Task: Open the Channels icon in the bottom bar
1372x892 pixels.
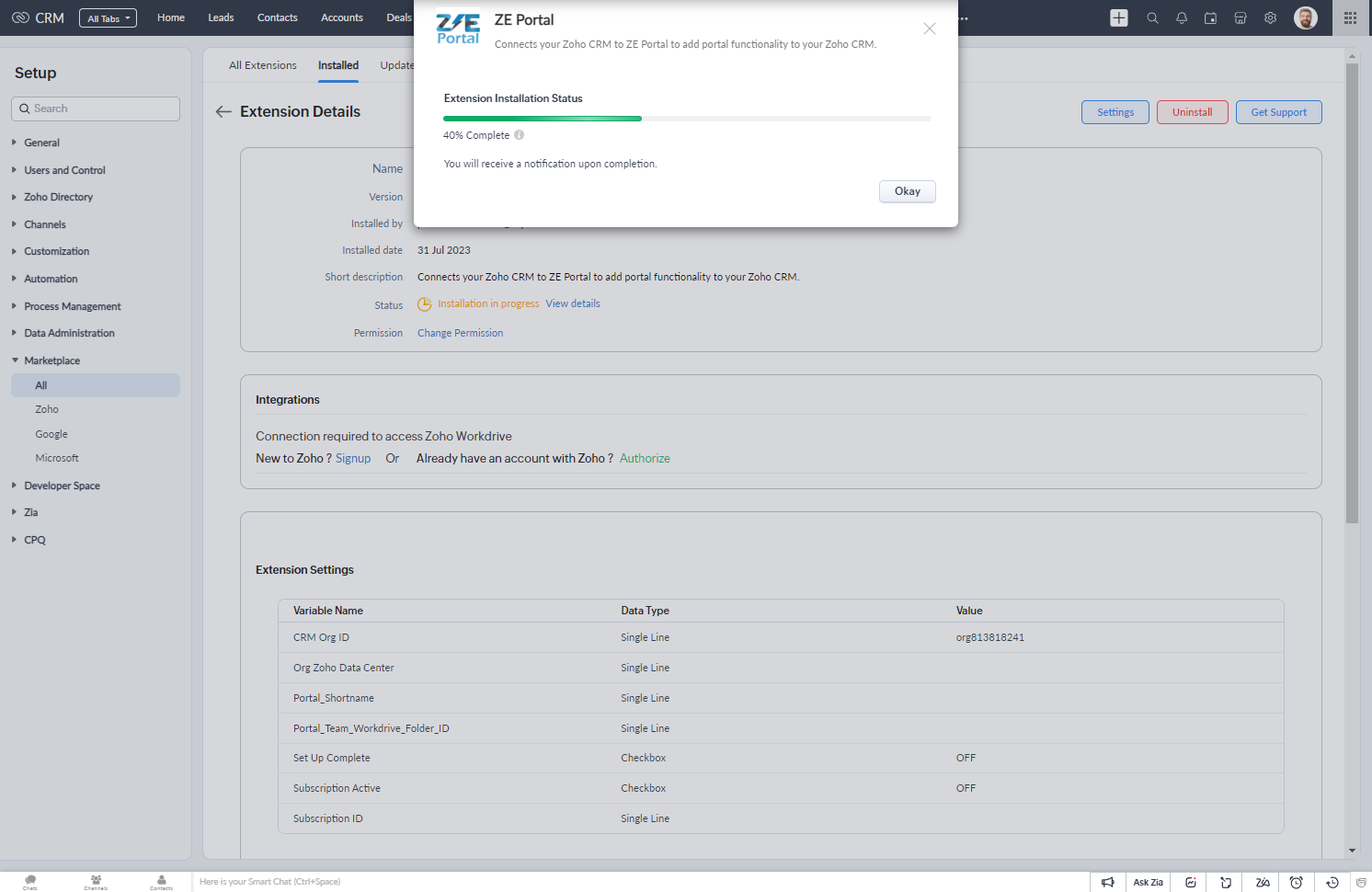Action: pos(96,881)
